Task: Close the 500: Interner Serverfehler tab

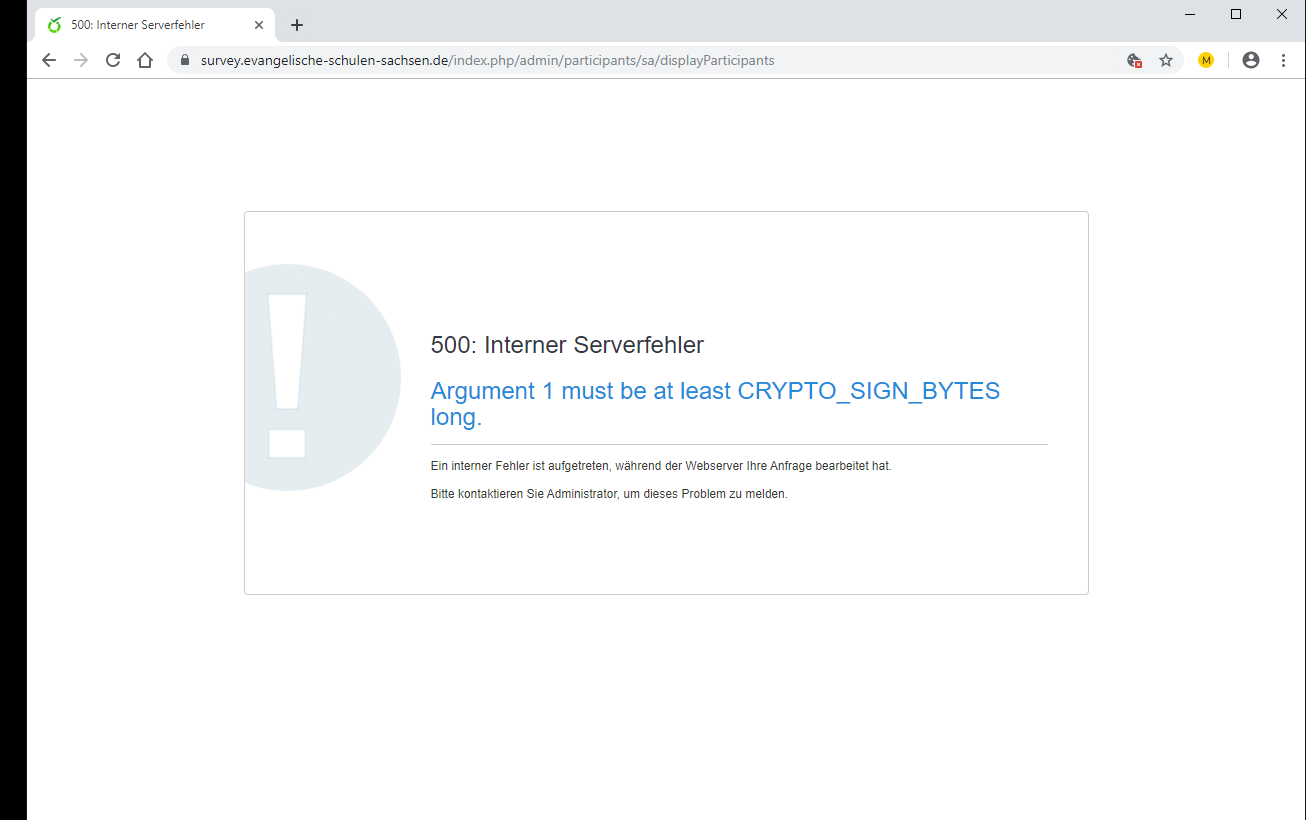Action: 258,25
